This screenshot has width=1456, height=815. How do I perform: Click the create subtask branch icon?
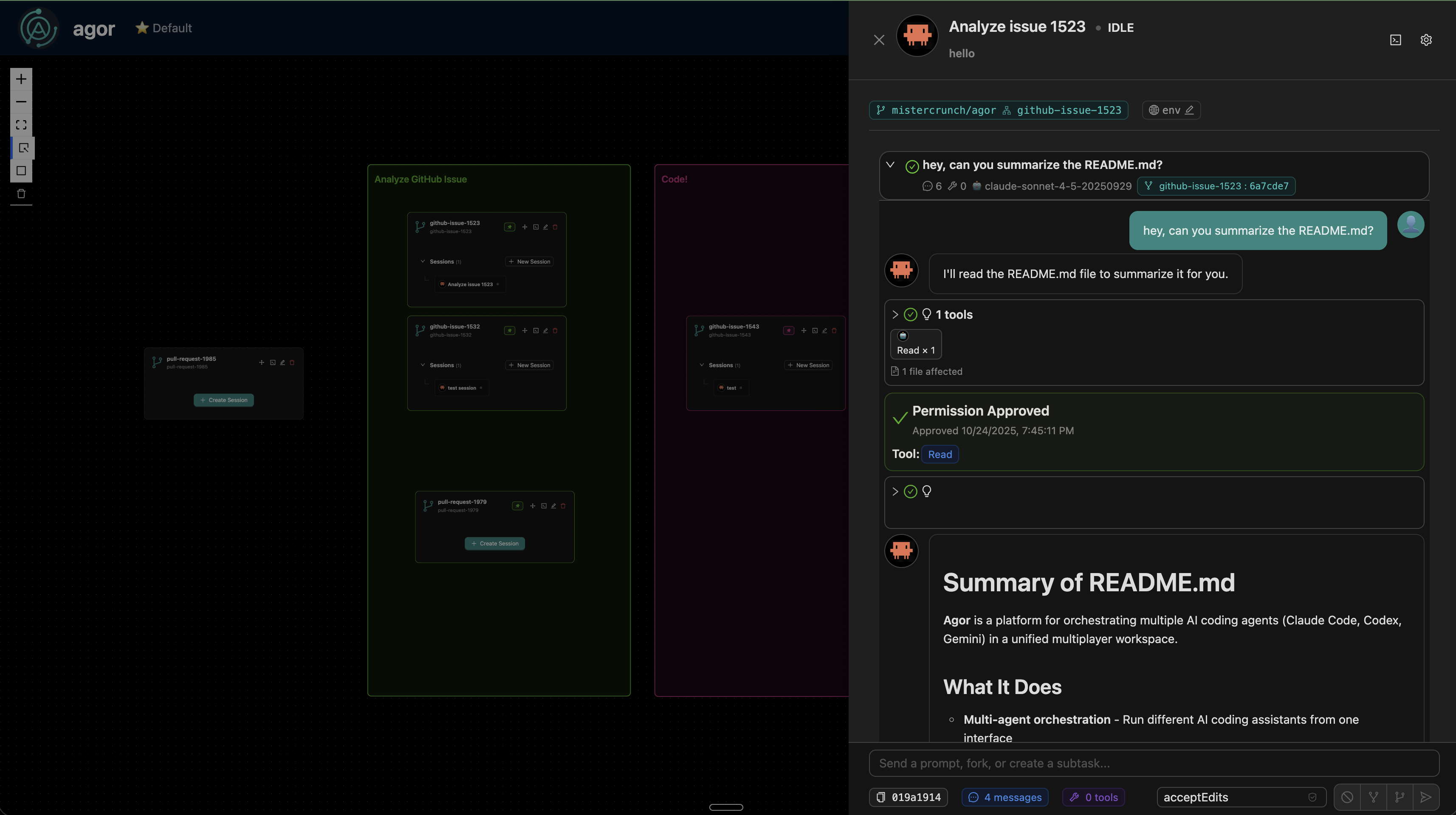pos(1400,797)
